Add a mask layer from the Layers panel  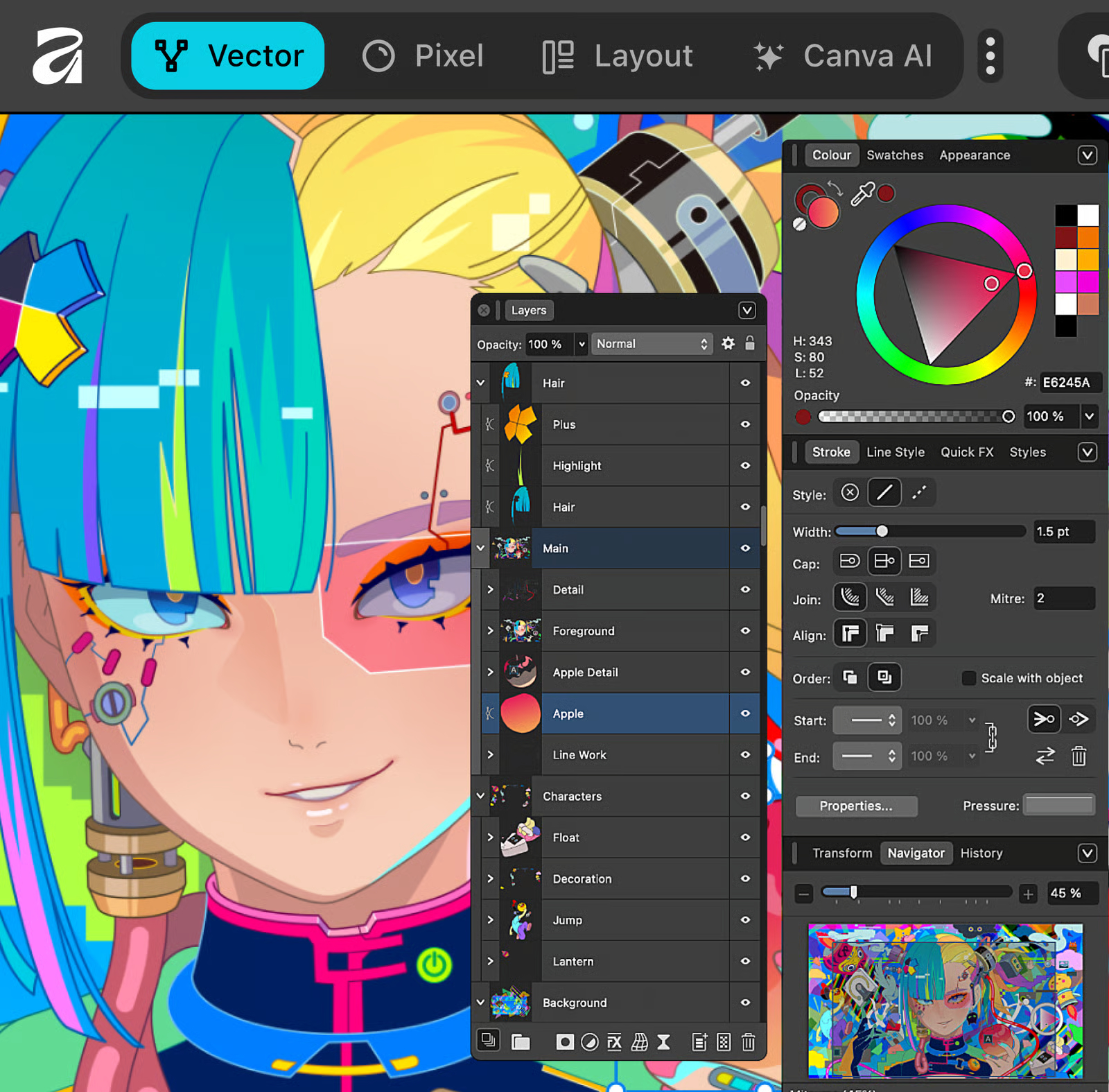(x=566, y=1042)
